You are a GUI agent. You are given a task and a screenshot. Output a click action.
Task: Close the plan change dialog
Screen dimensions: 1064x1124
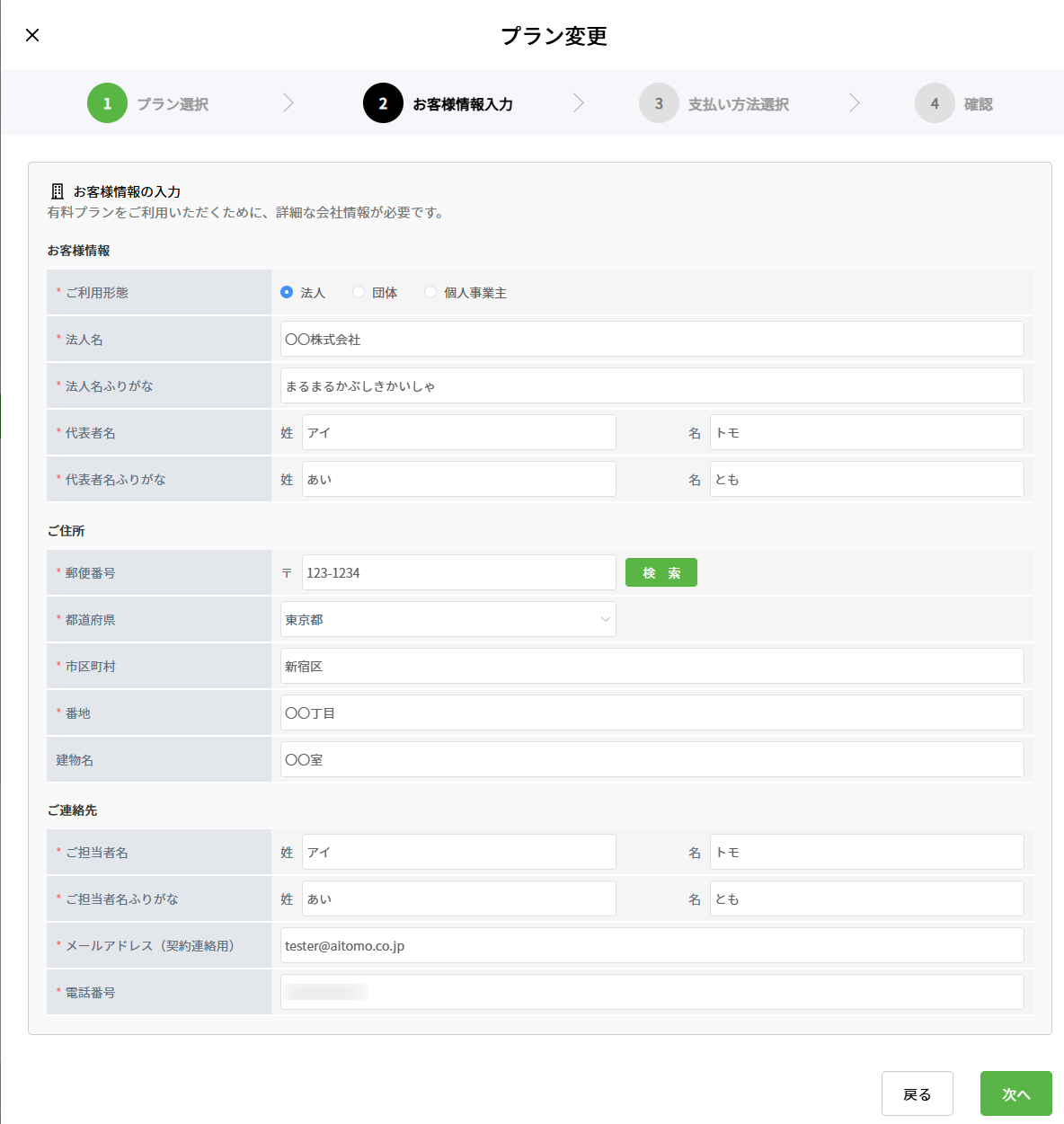click(32, 35)
